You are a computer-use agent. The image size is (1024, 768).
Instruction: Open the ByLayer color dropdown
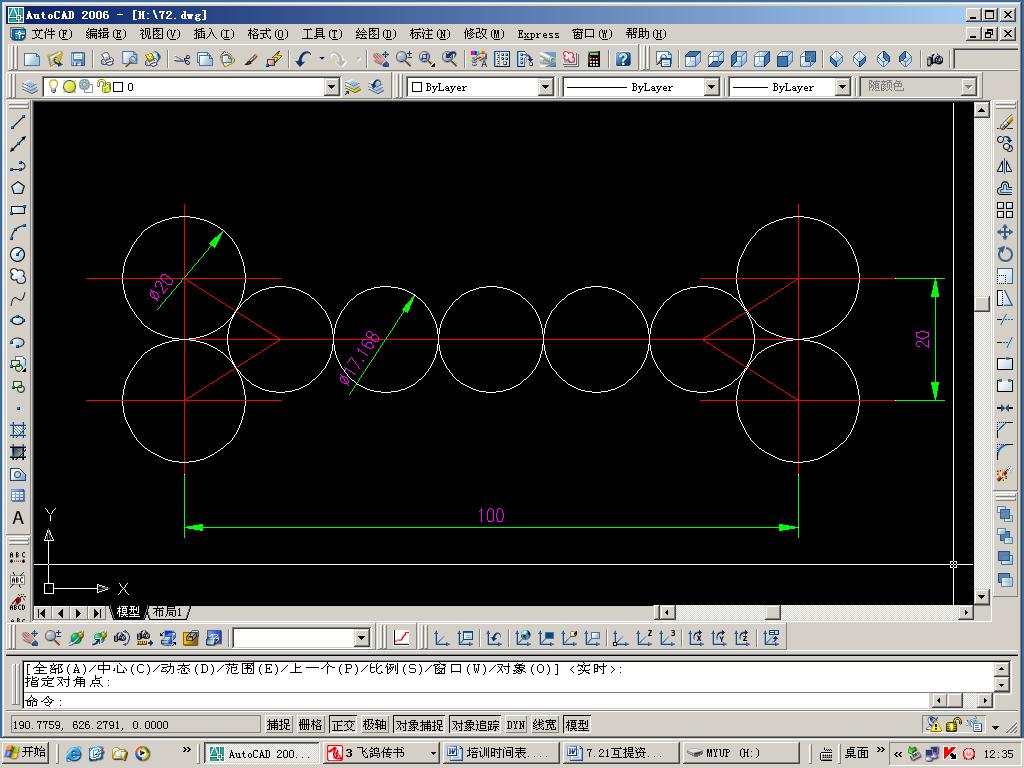tap(545, 87)
